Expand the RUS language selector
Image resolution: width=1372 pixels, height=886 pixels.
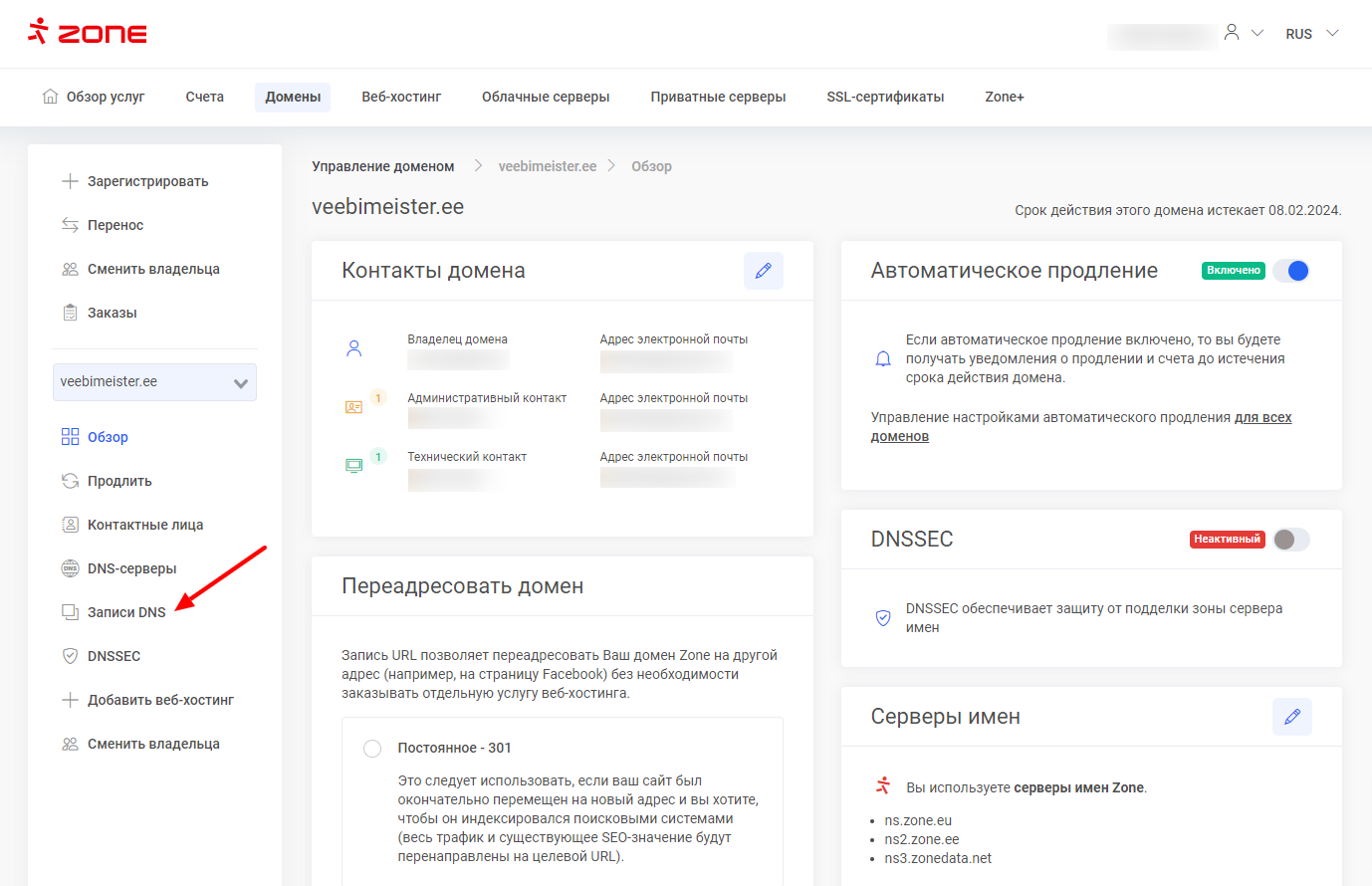(x=1311, y=34)
